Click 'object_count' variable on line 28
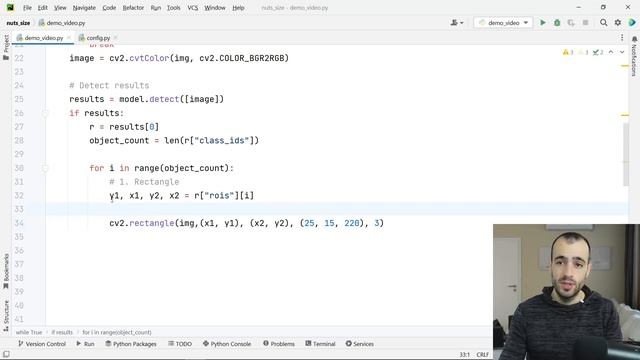Viewport: 640px width, 360px height. pyautogui.click(x=119, y=140)
